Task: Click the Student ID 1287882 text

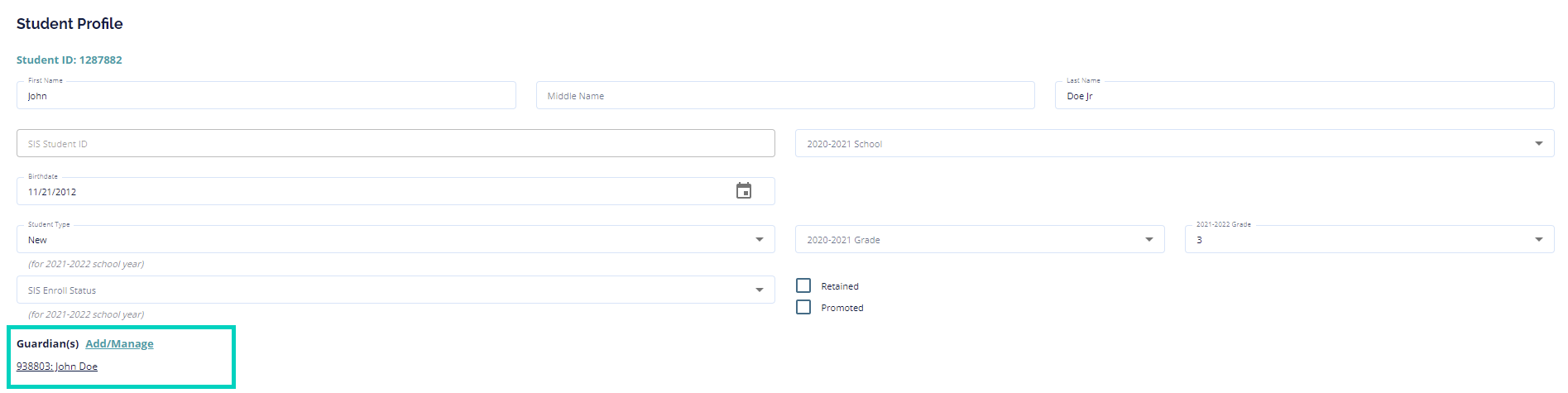Action: [70, 60]
